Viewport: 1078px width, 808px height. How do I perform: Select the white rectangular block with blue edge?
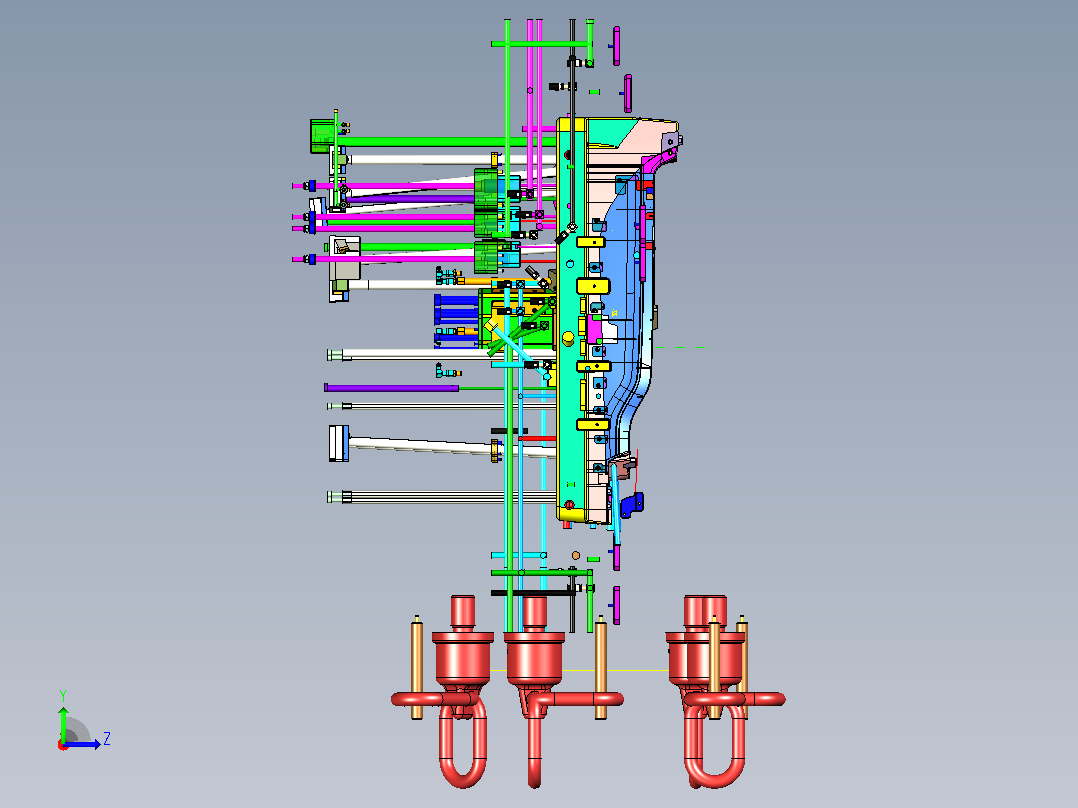tap(338, 444)
